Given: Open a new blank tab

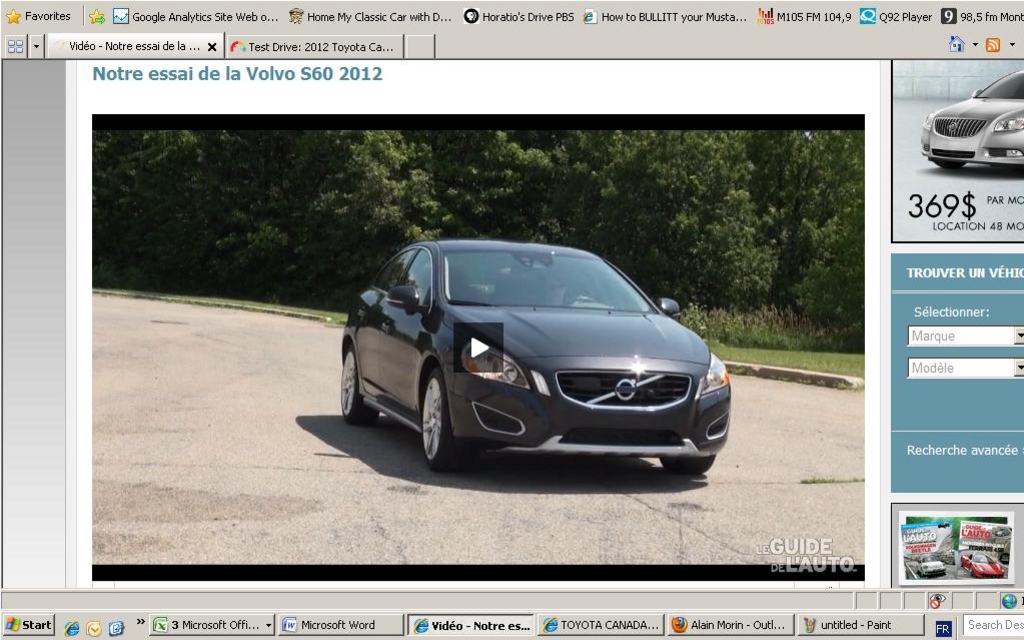Looking at the screenshot, I should click(x=420, y=47).
